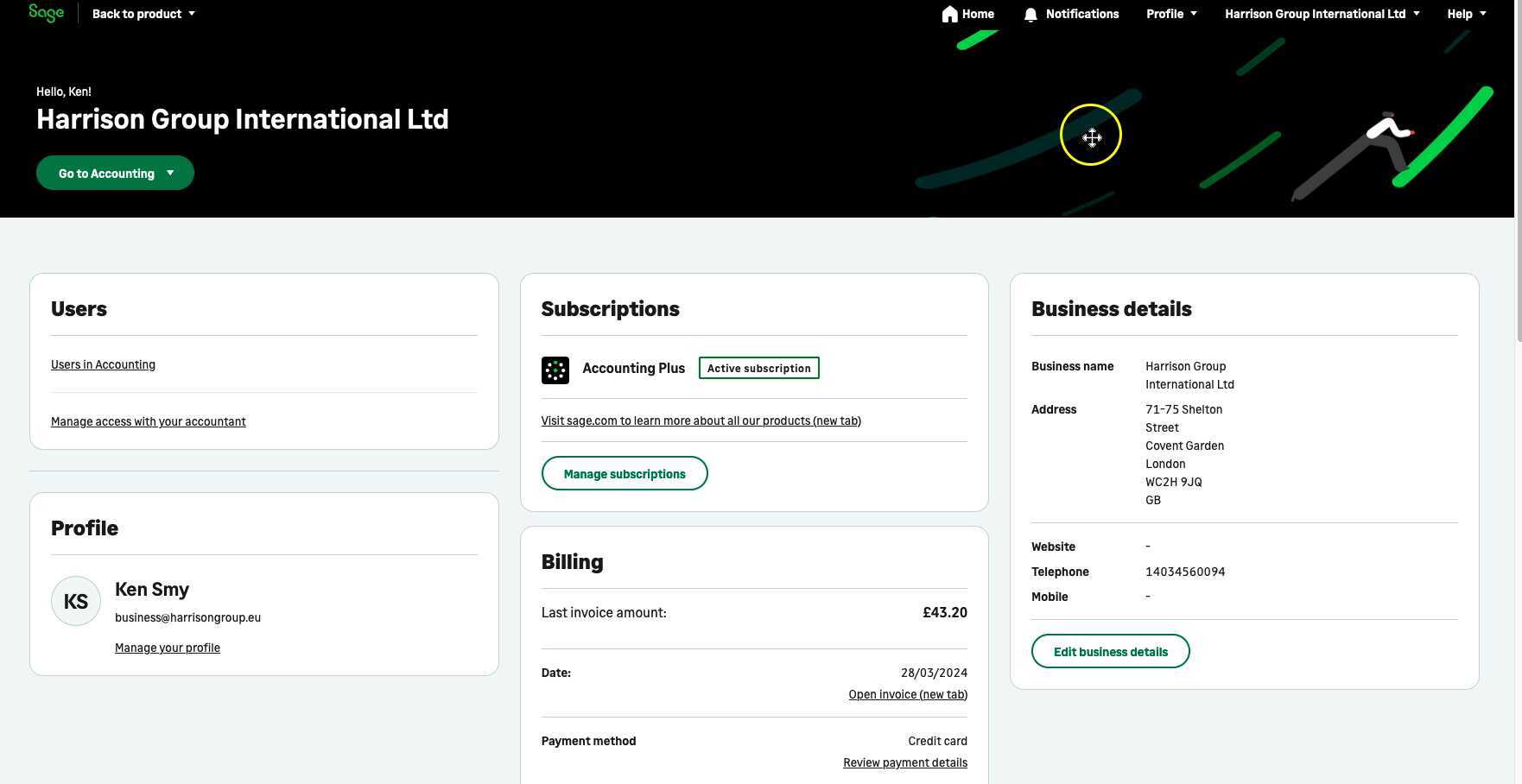
Task: Click the Users heading
Action: (x=79, y=308)
